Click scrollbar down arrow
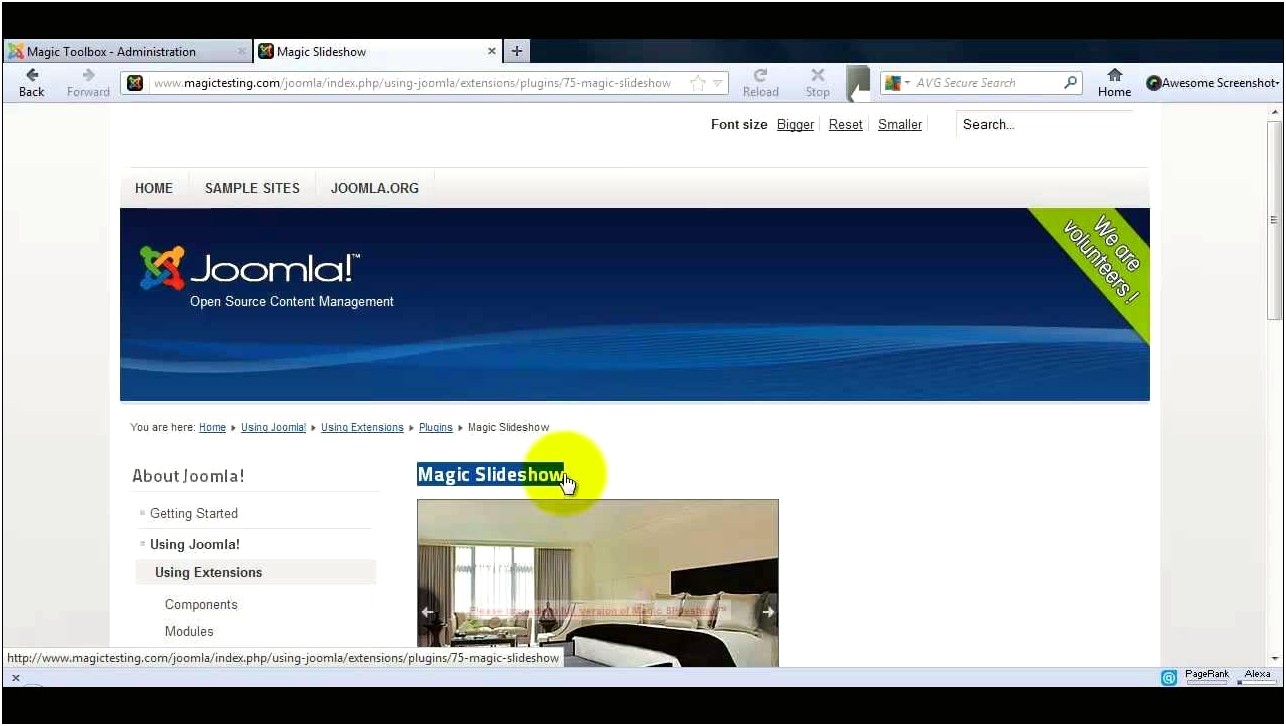Screen dimensions: 1286x726 pos(1274,659)
